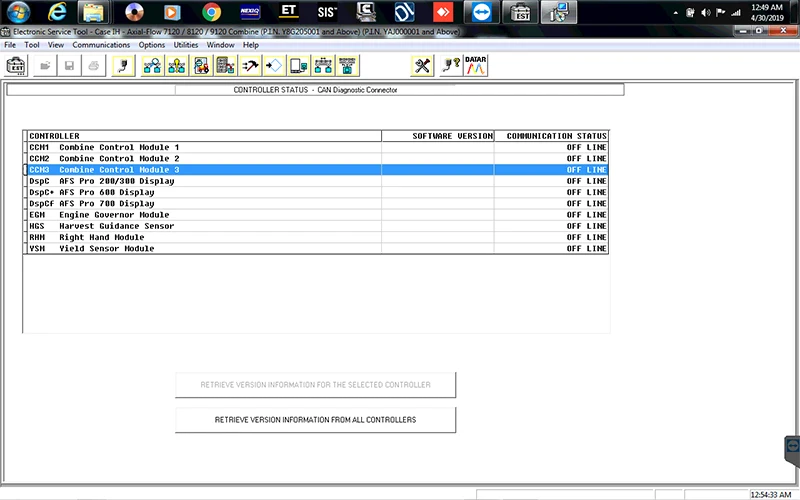Click the arrow diamond toolbar icon
This screenshot has height=500, width=800.
tap(274, 66)
